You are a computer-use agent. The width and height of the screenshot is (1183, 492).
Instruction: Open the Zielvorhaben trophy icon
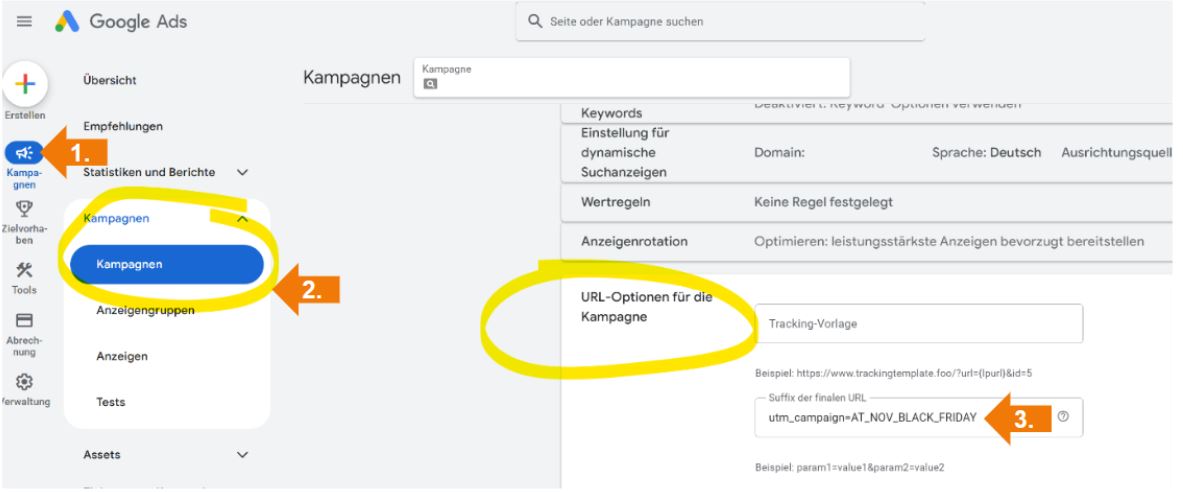click(x=24, y=208)
